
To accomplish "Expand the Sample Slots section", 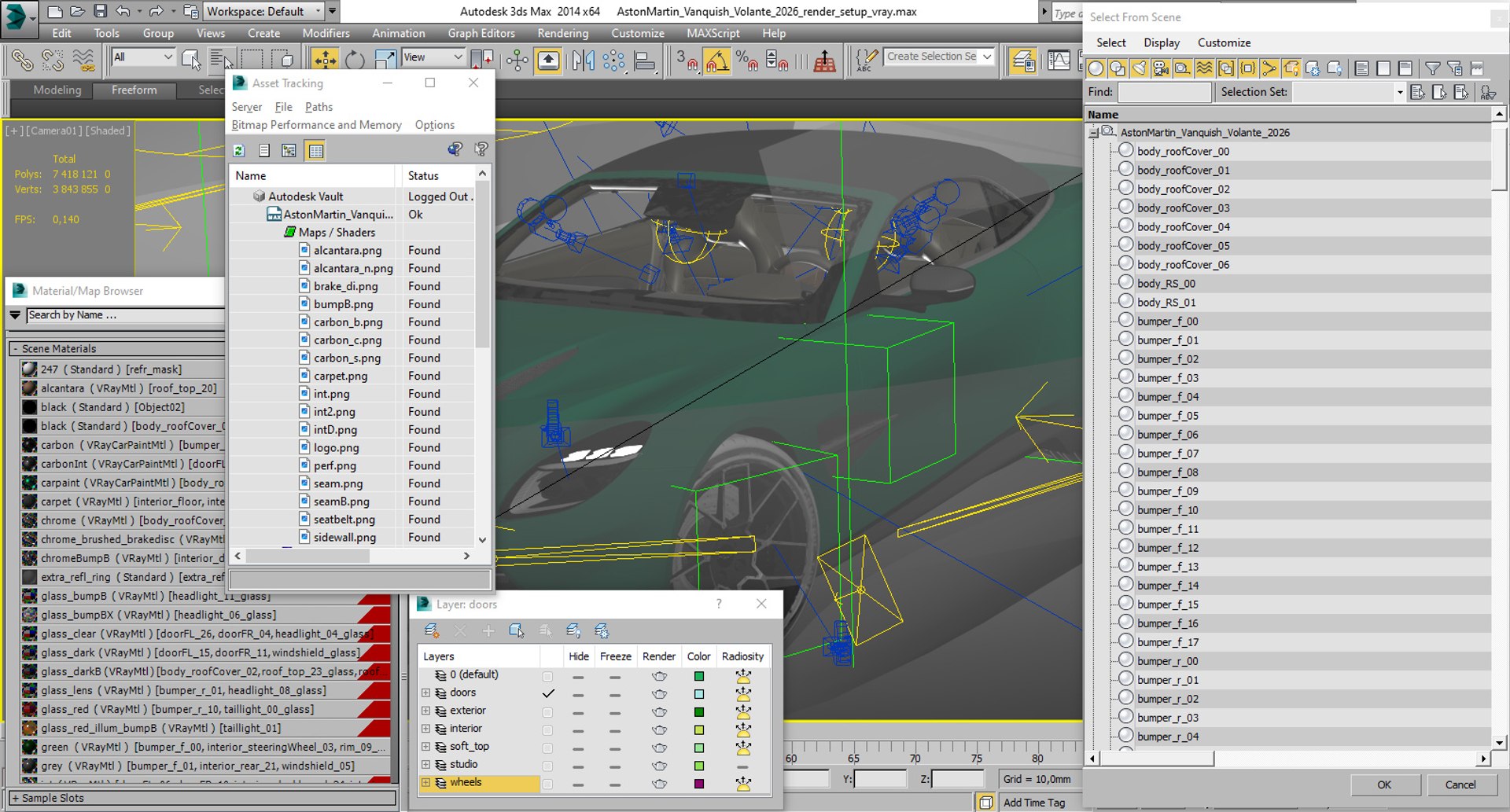I will (15, 799).
